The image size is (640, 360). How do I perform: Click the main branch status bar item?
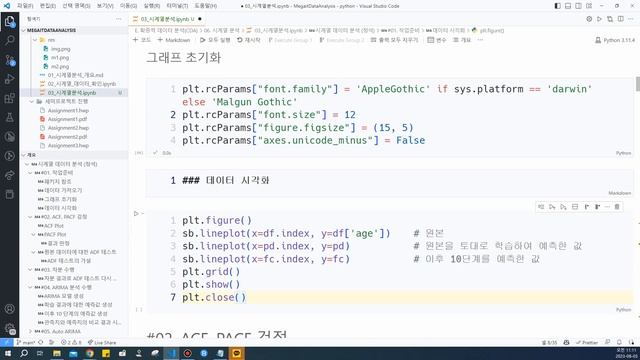click(x=26, y=342)
